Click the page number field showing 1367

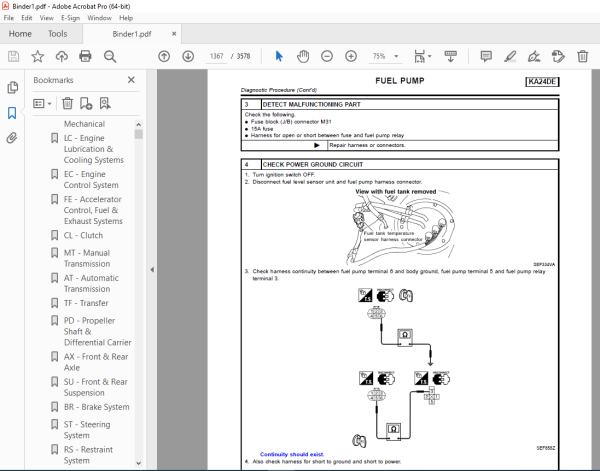(215, 56)
